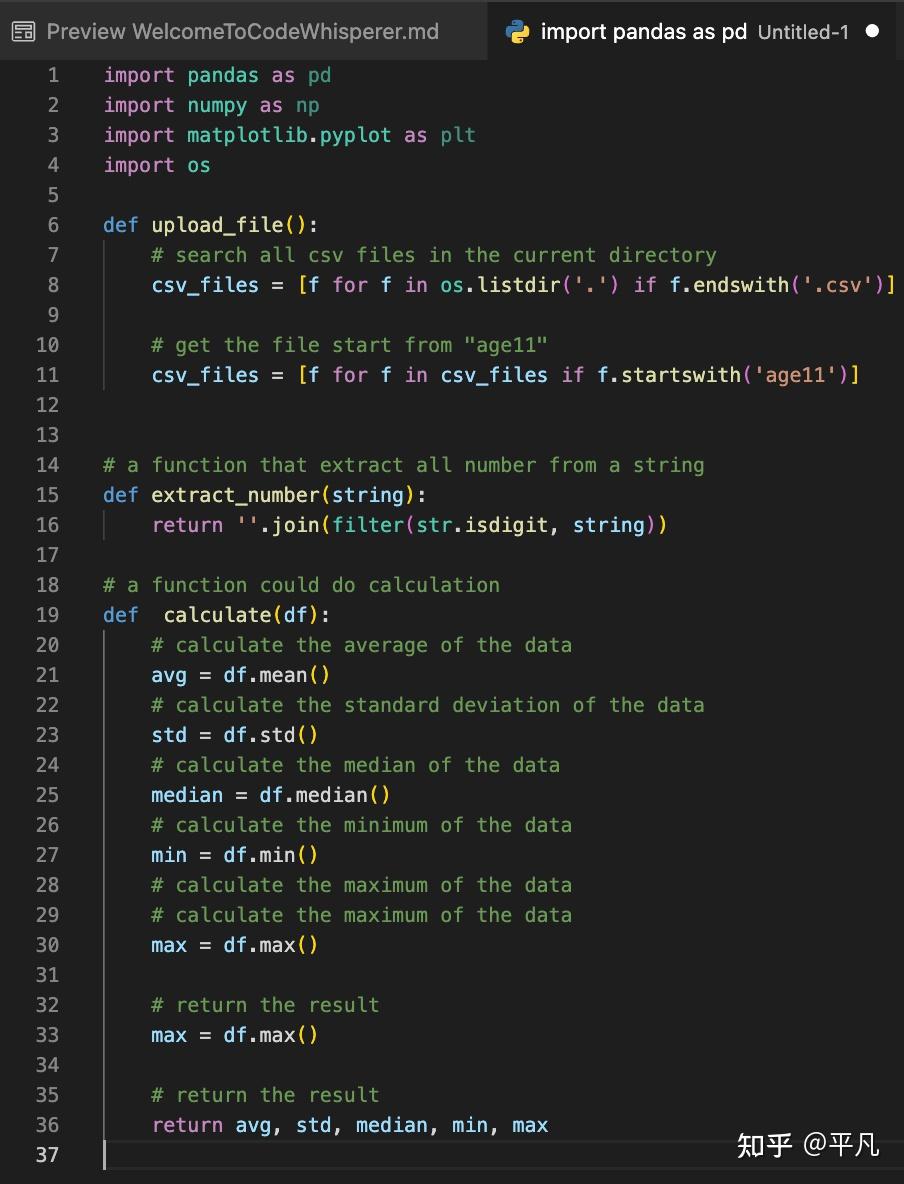The image size is (904, 1184).
Task: Click the extract_number function definition
Action: pos(234,495)
